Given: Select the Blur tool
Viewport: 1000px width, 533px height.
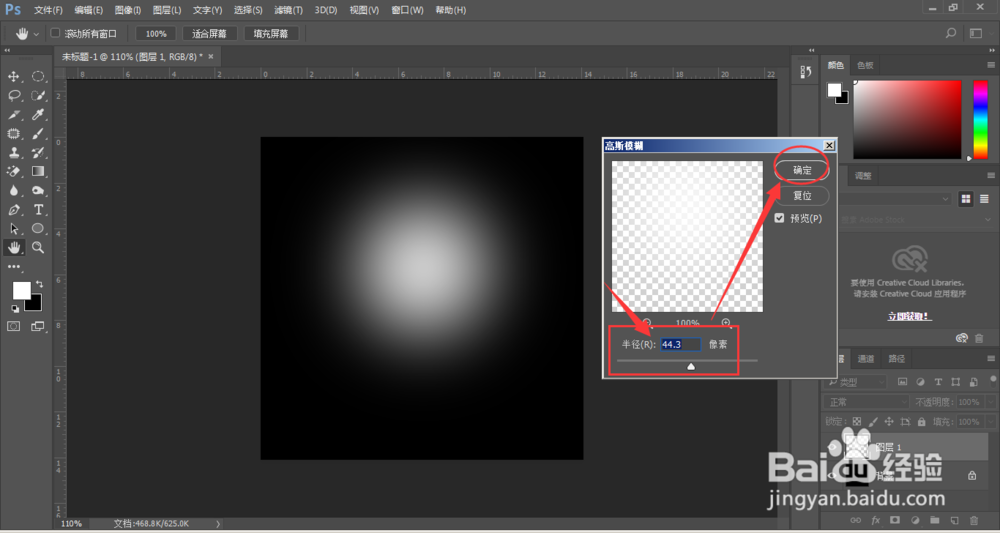Looking at the screenshot, I should [x=13, y=190].
